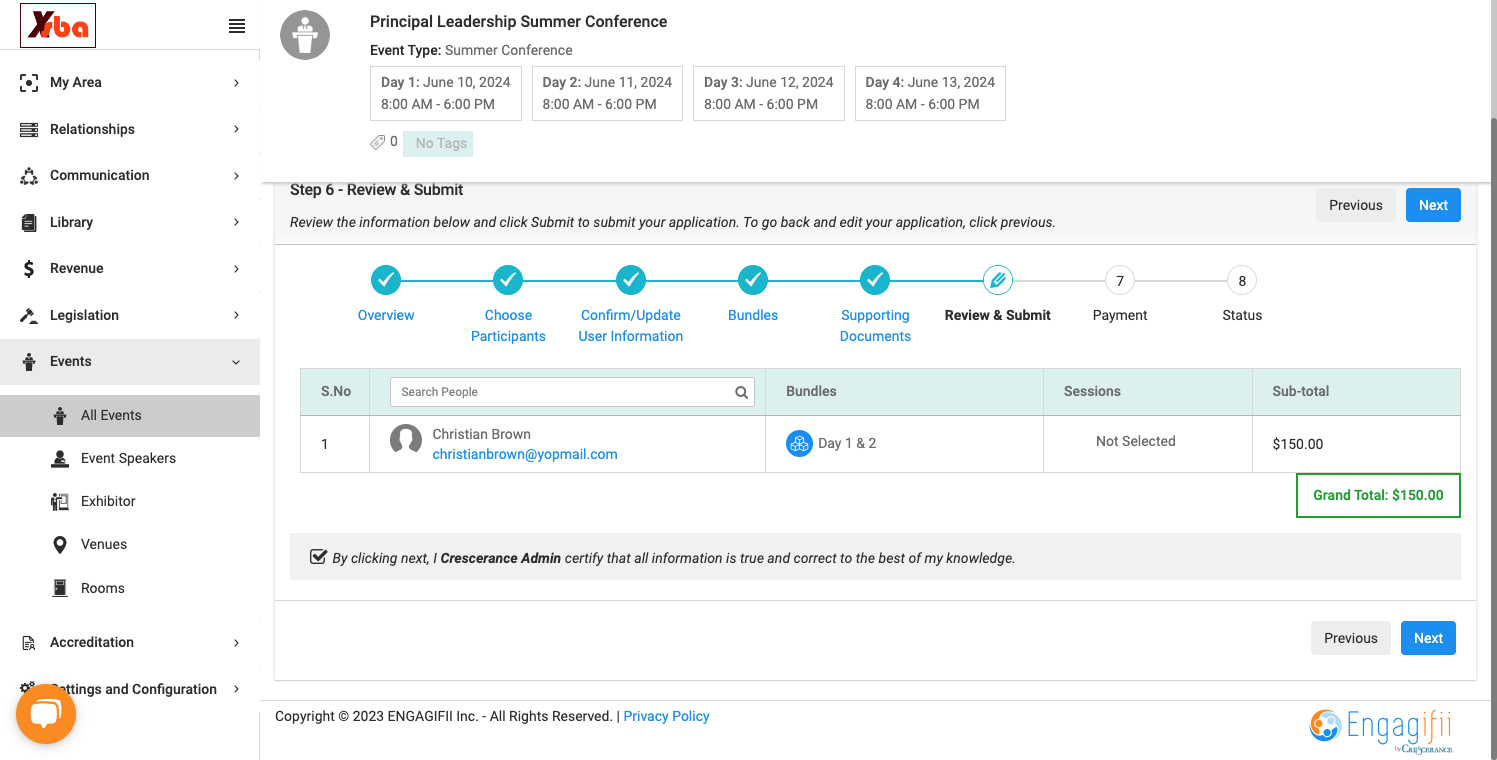Click the My Area sidebar icon
This screenshot has width=1497, height=760.
click(29, 83)
